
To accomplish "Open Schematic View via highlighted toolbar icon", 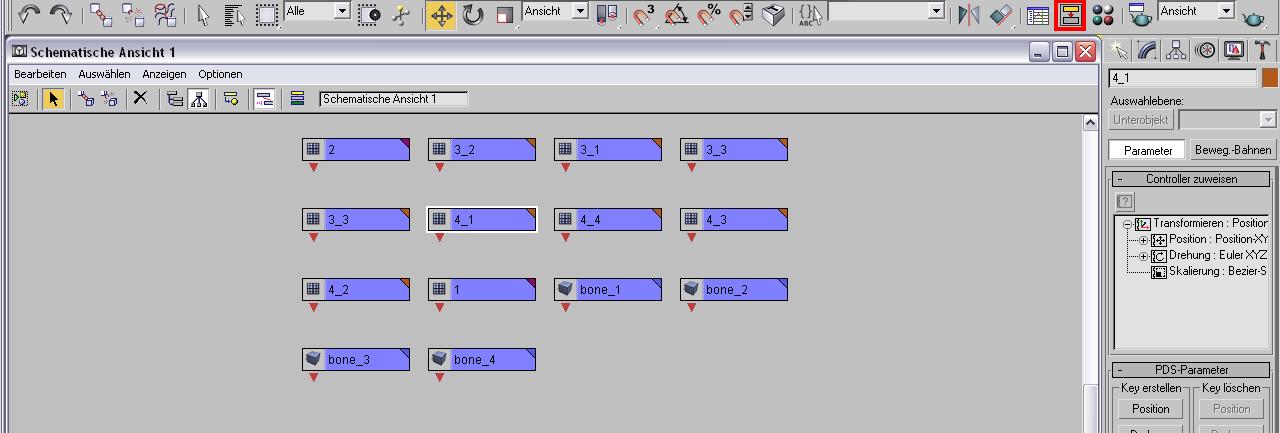I will click(x=1071, y=15).
